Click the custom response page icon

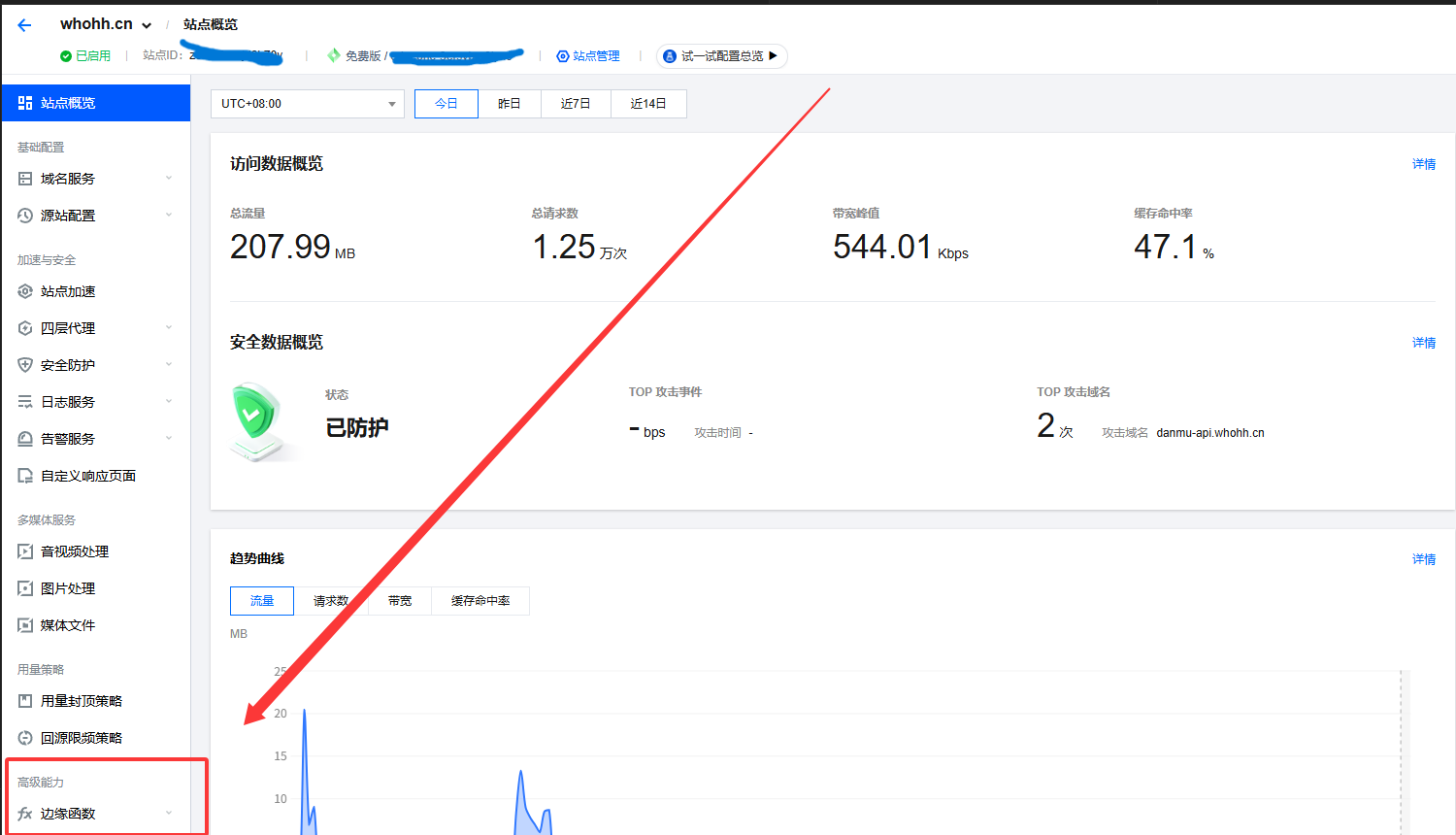pyautogui.click(x=25, y=476)
